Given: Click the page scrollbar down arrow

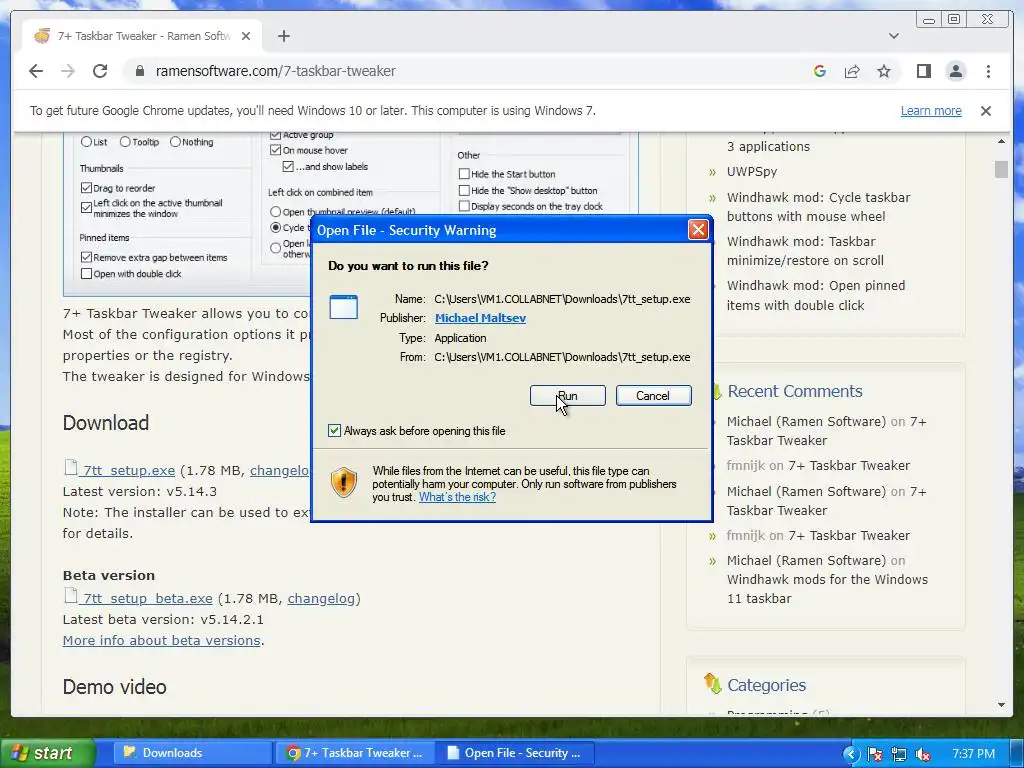Looking at the screenshot, I should point(1001,705).
